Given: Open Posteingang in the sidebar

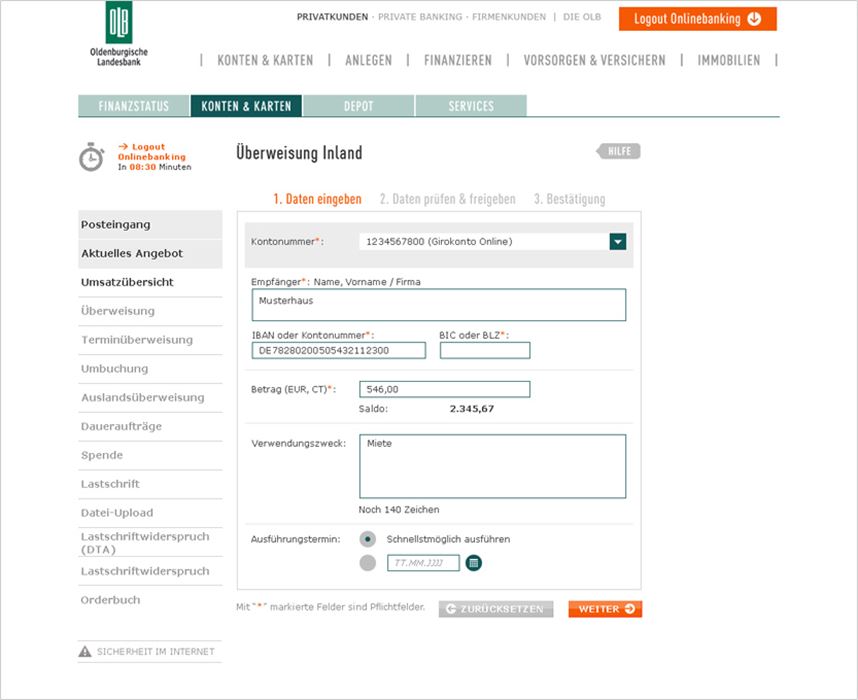Looking at the screenshot, I should pyautogui.click(x=150, y=224).
